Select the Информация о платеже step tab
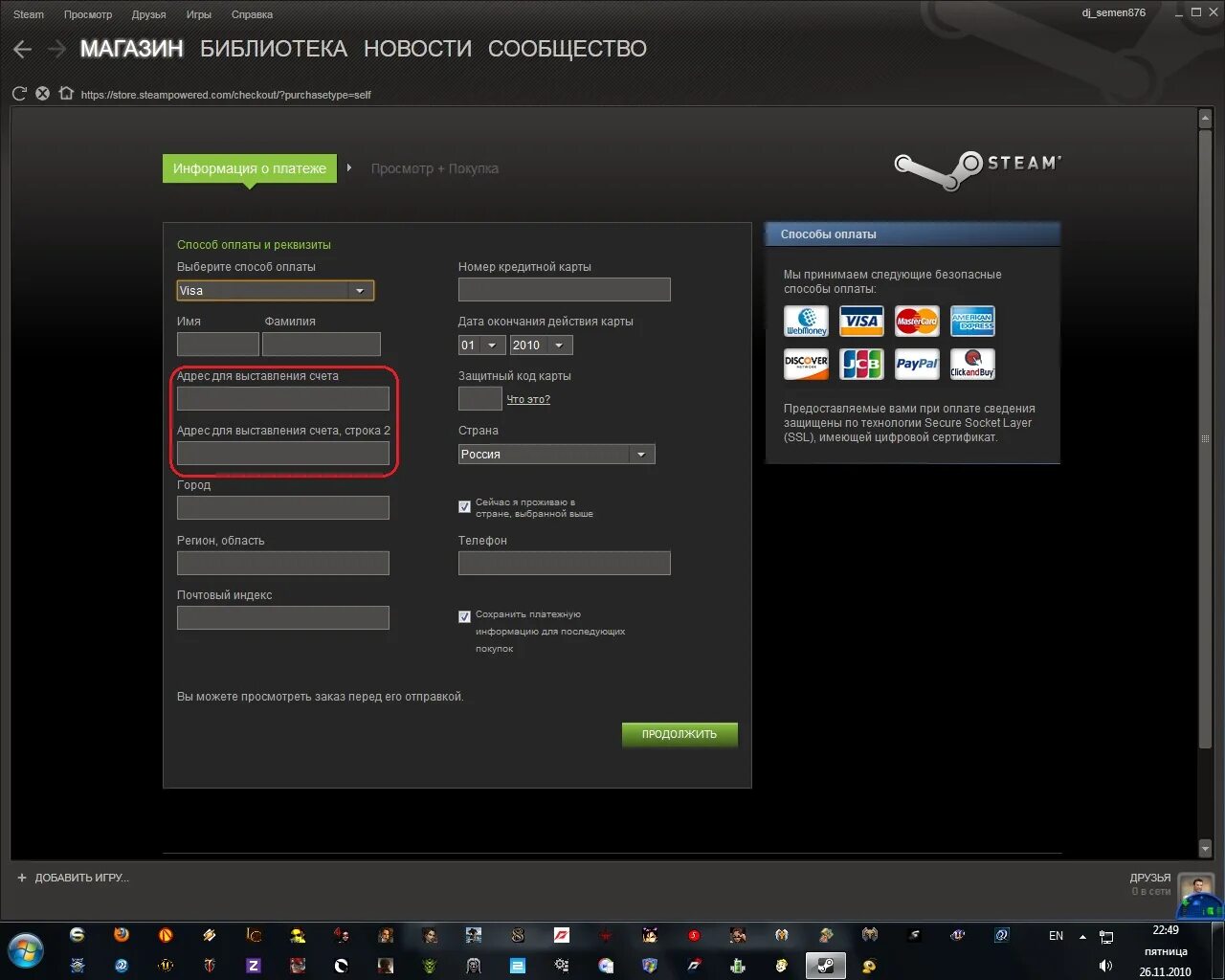 pos(250,168)
